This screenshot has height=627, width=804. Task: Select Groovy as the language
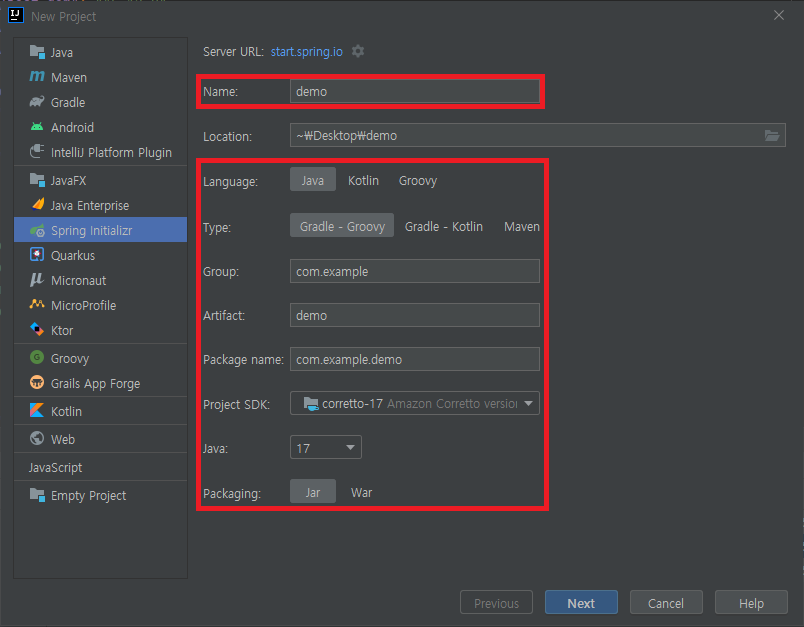418,180
